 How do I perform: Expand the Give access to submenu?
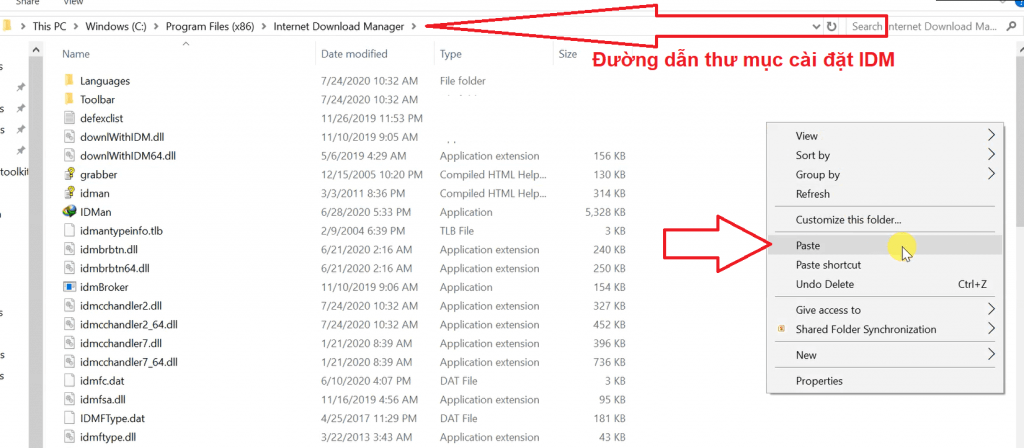click(991, 310)
